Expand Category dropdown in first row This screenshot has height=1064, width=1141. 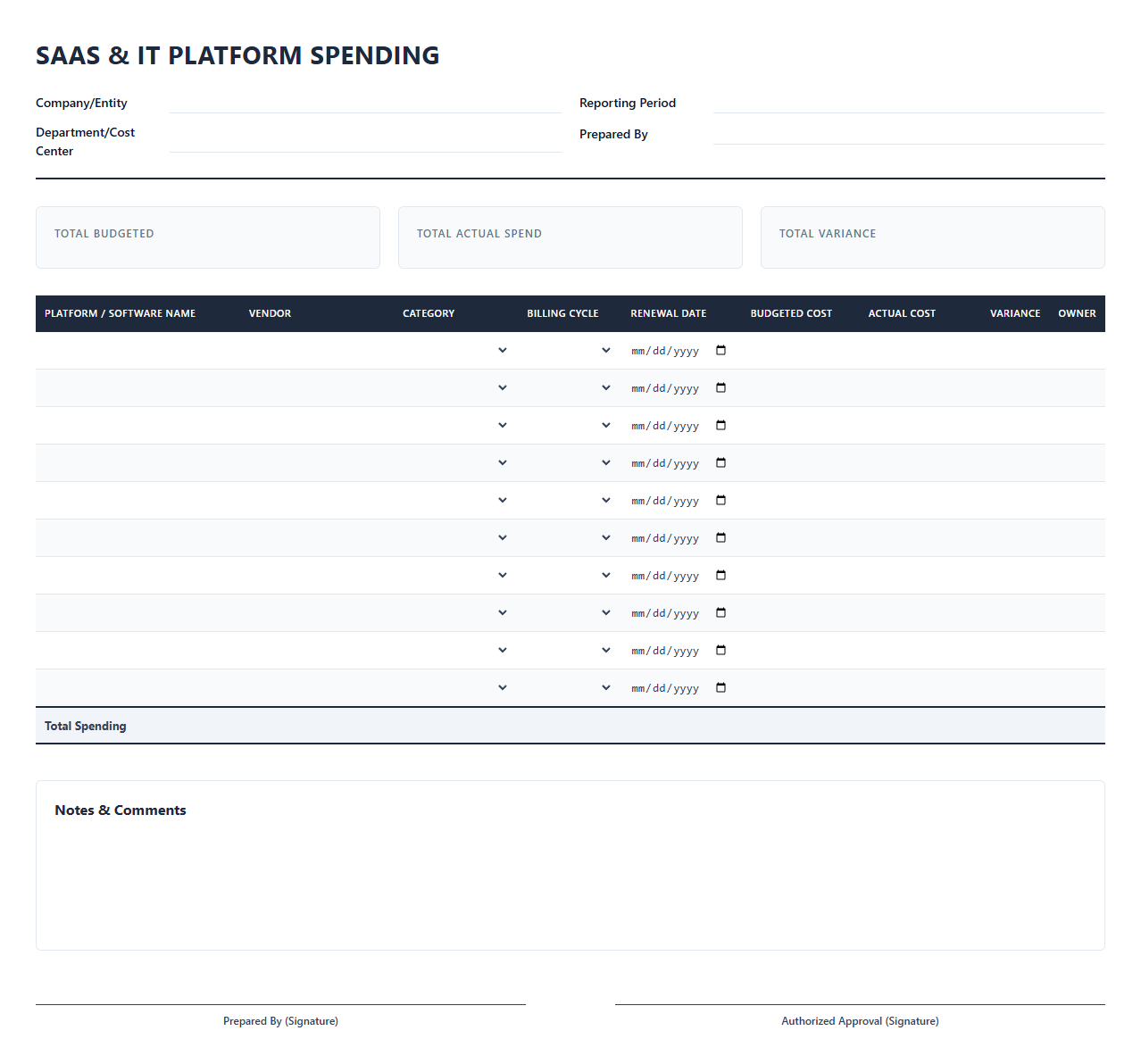click(x=455, y=351)
